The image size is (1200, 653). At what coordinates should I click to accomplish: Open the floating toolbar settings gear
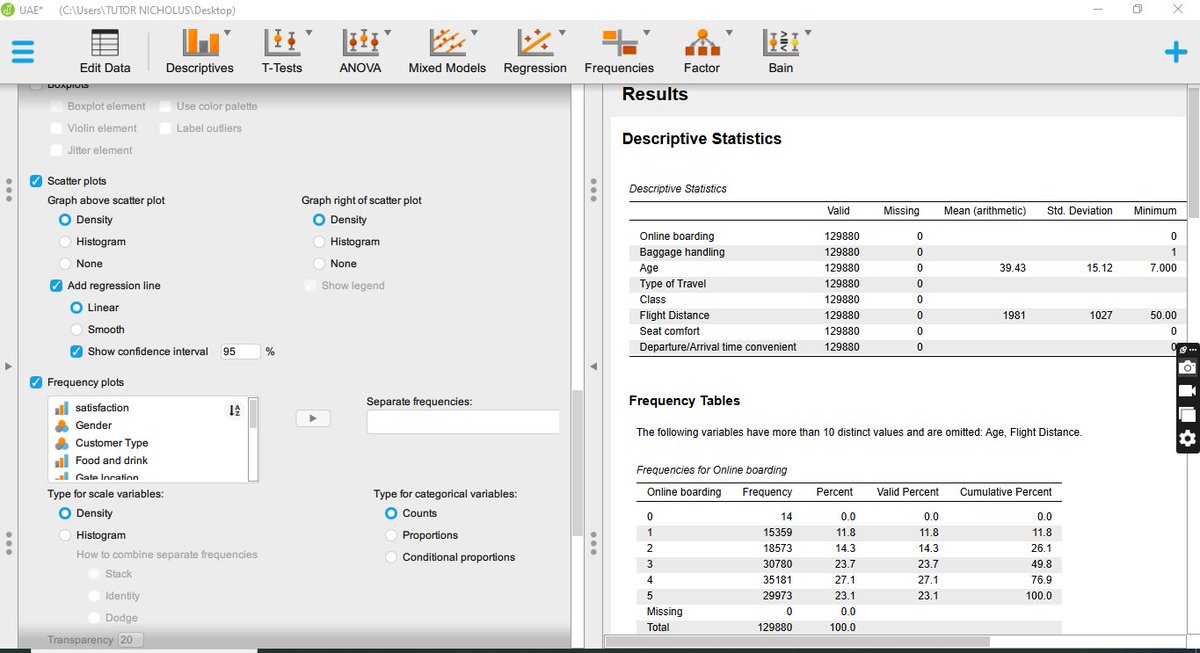[1187, 438]
